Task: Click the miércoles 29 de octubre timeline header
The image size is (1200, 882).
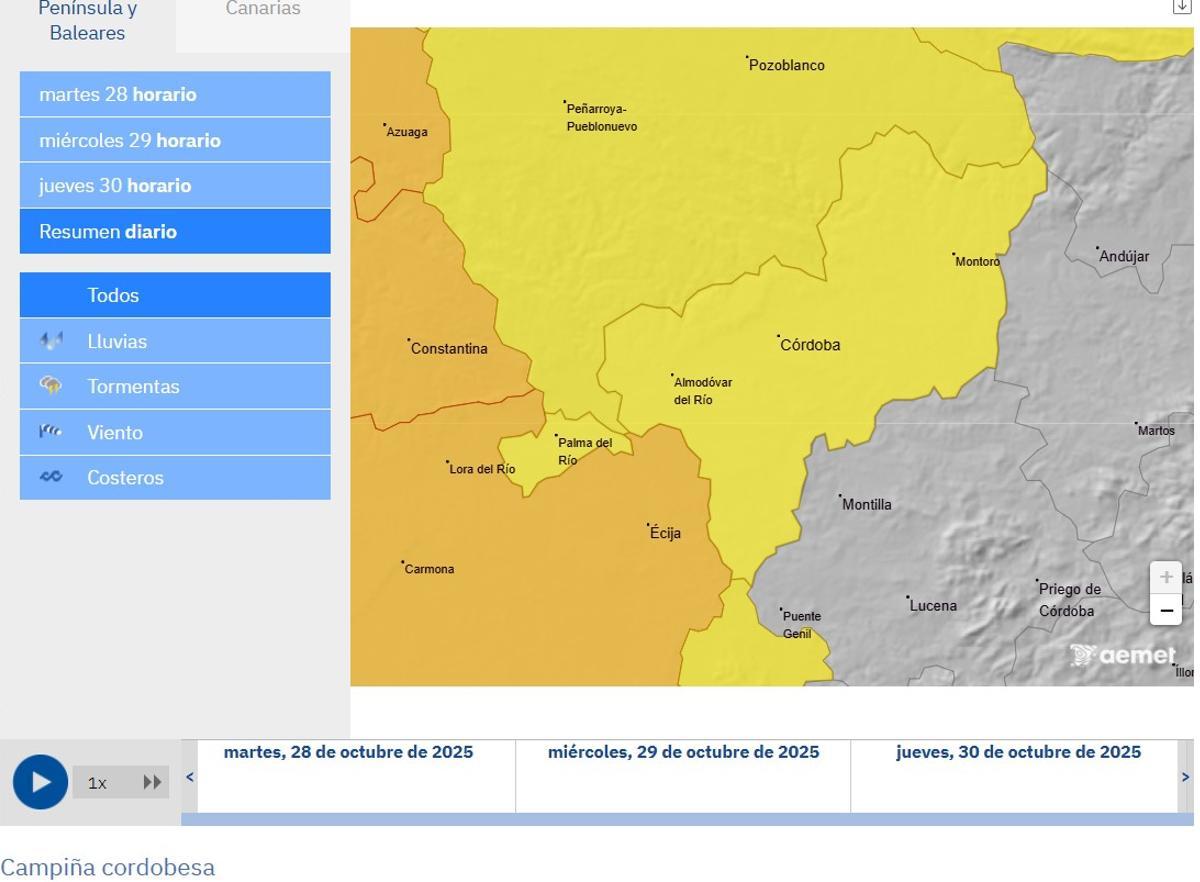Action: click(x=682, y=752)
